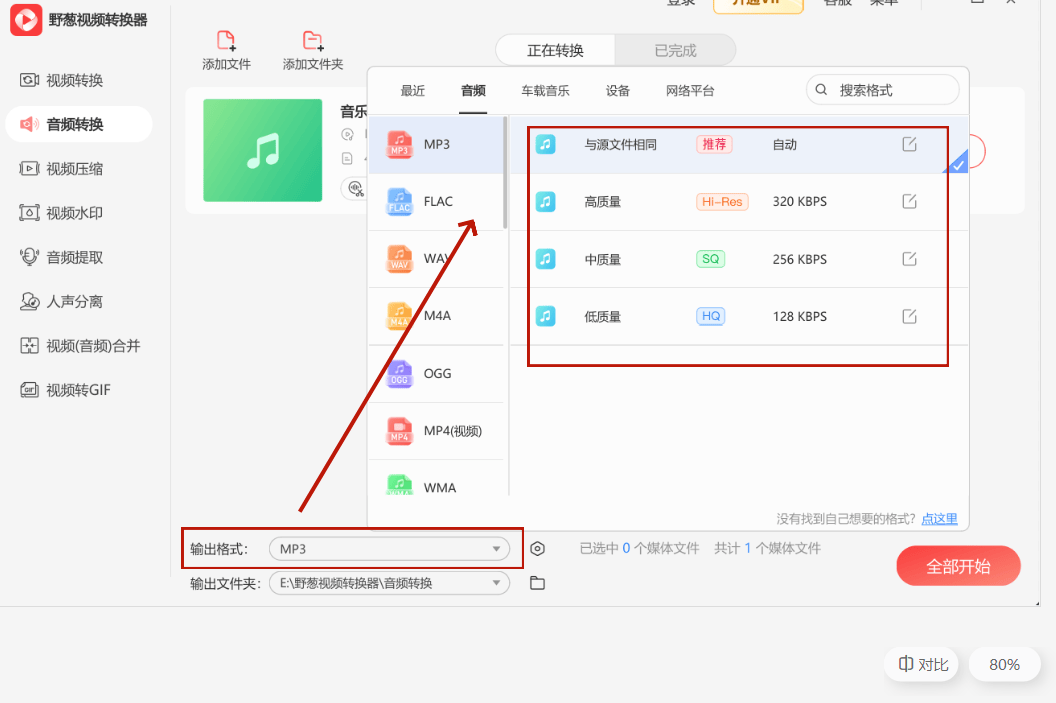Click inside the 搜索格式 search field
This screenshot has height=703, width=1056.
tap(890, 89)
